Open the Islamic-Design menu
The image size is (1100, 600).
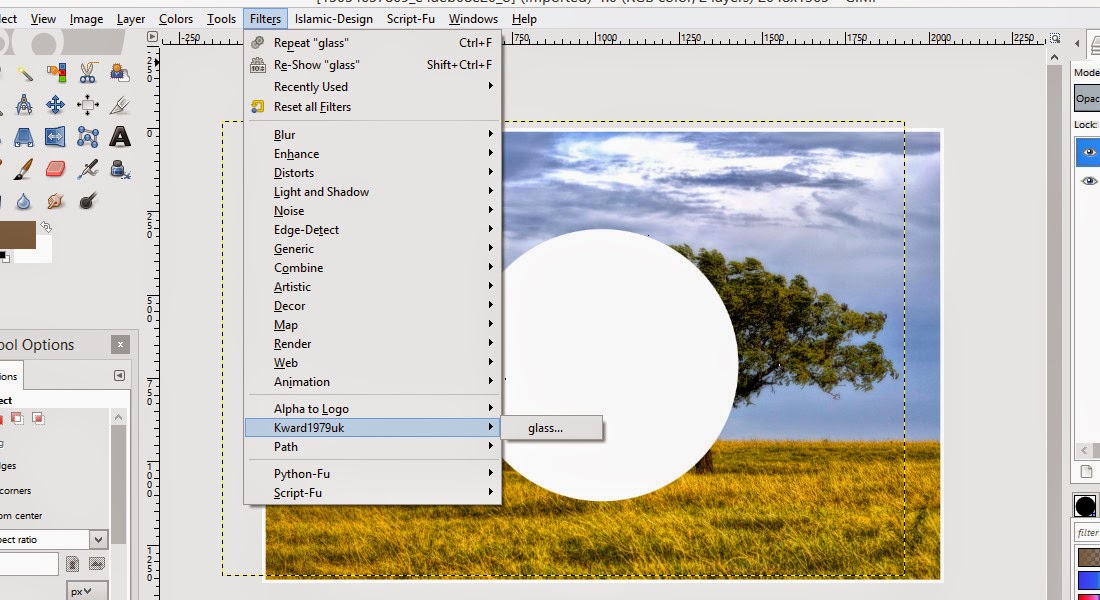coord(333,19)
